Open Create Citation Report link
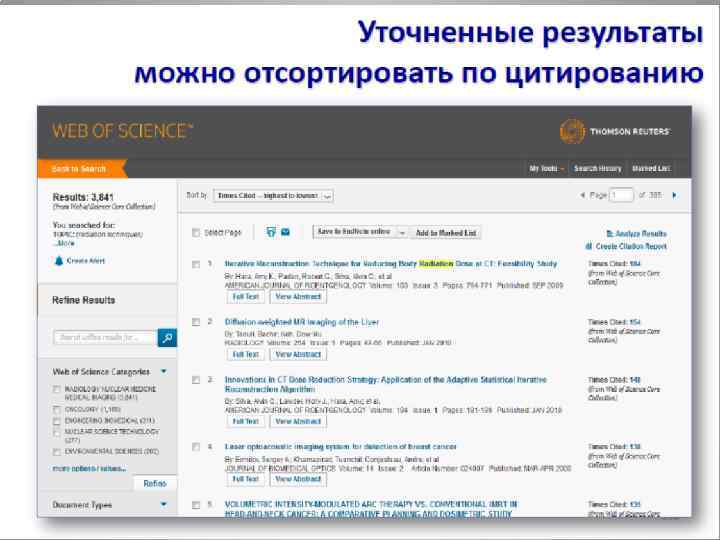This screenshot has width=720, height=540. tap(626, 247)
